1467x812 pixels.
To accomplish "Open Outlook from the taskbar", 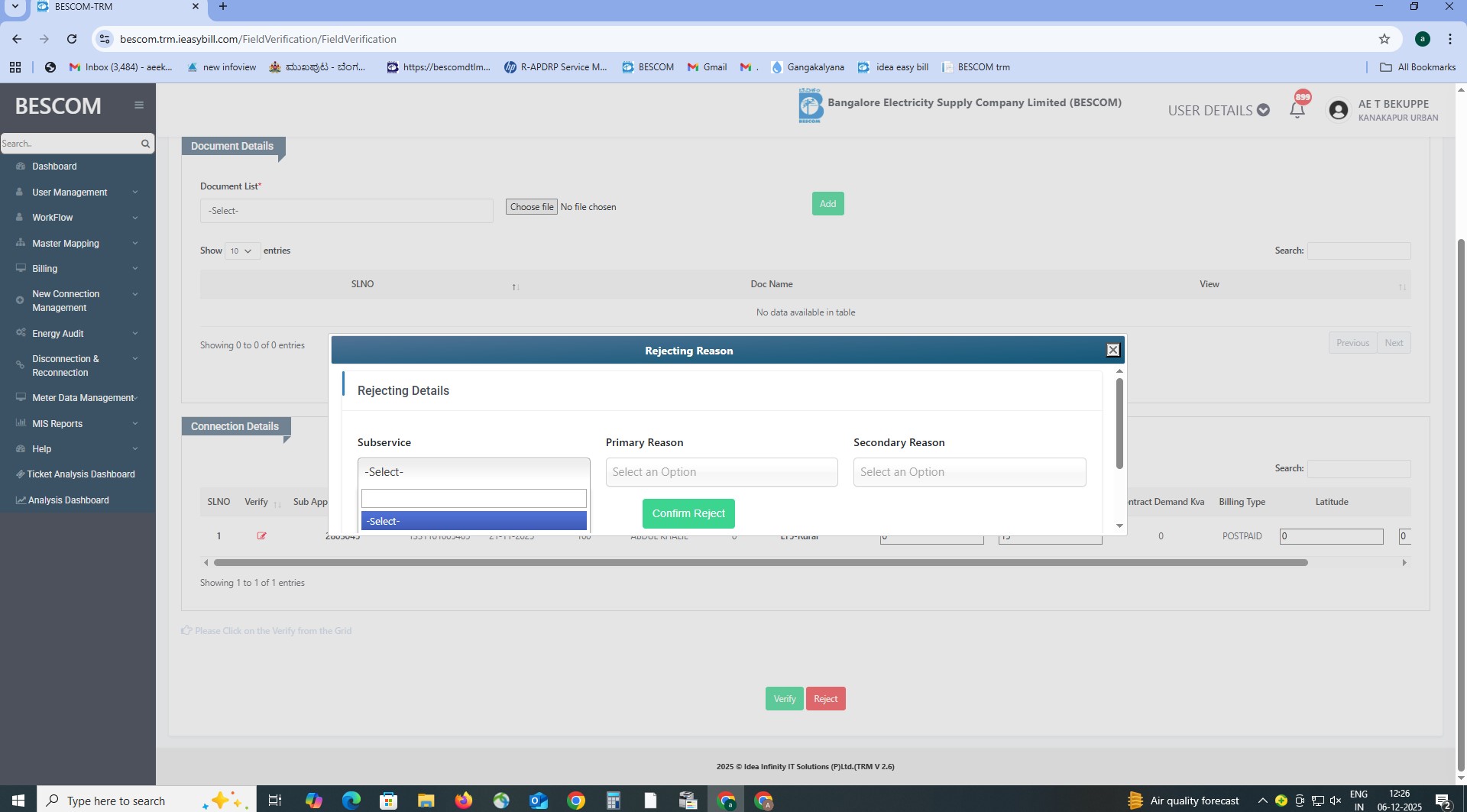I will (x=539, y=800).
